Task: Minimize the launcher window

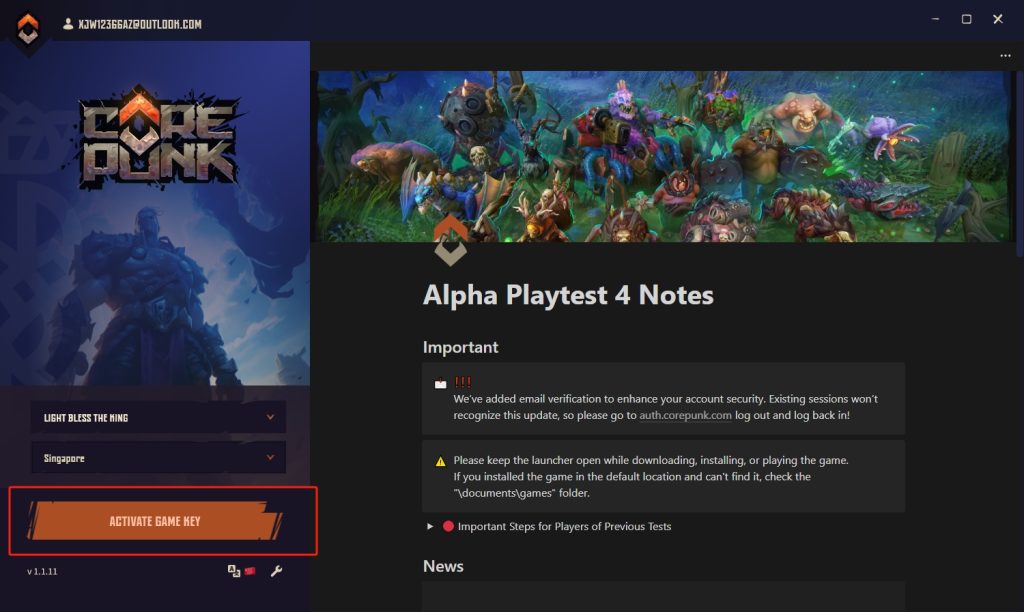Action: tap(935, 19)
